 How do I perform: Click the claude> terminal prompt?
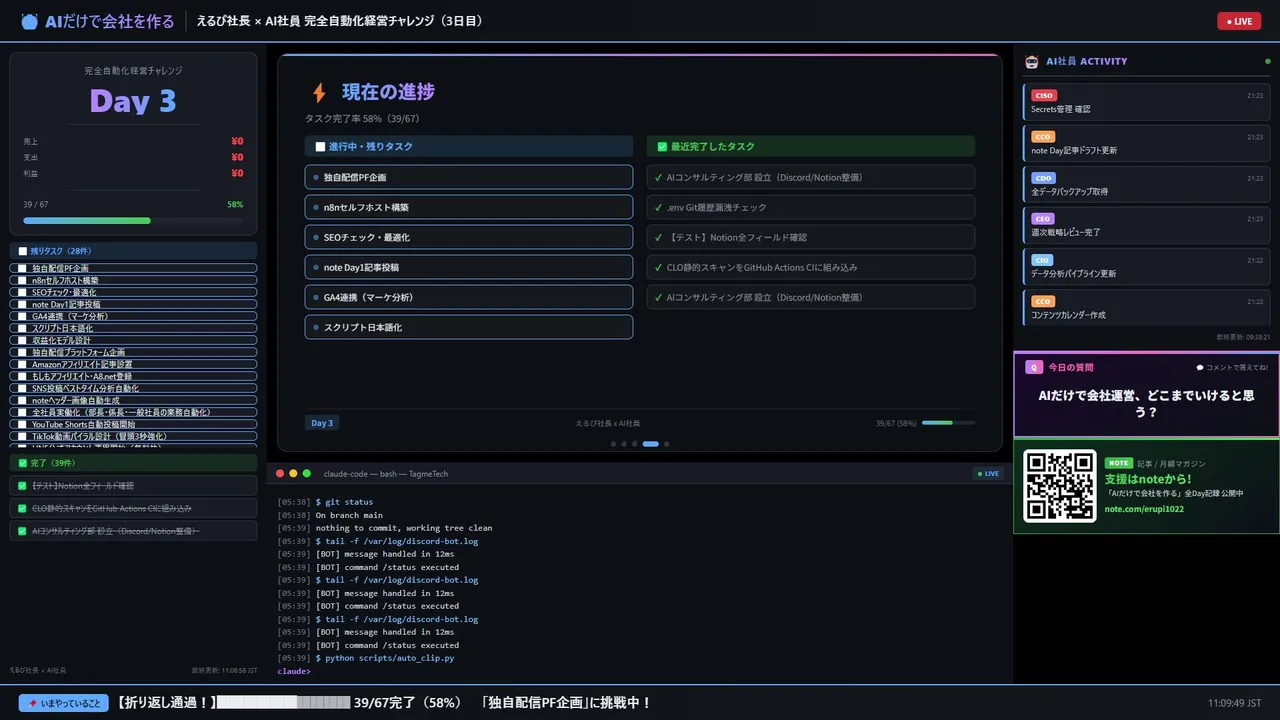[x=294, y=671]
